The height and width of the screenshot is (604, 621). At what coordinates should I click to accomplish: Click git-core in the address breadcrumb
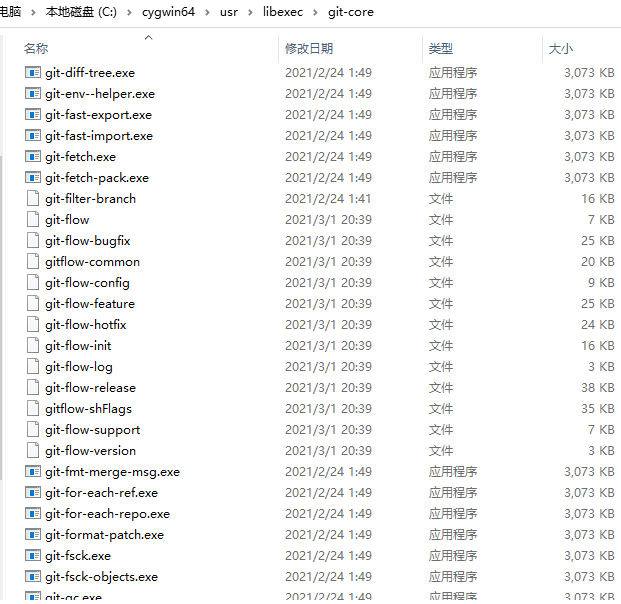[x=351, y=12]
